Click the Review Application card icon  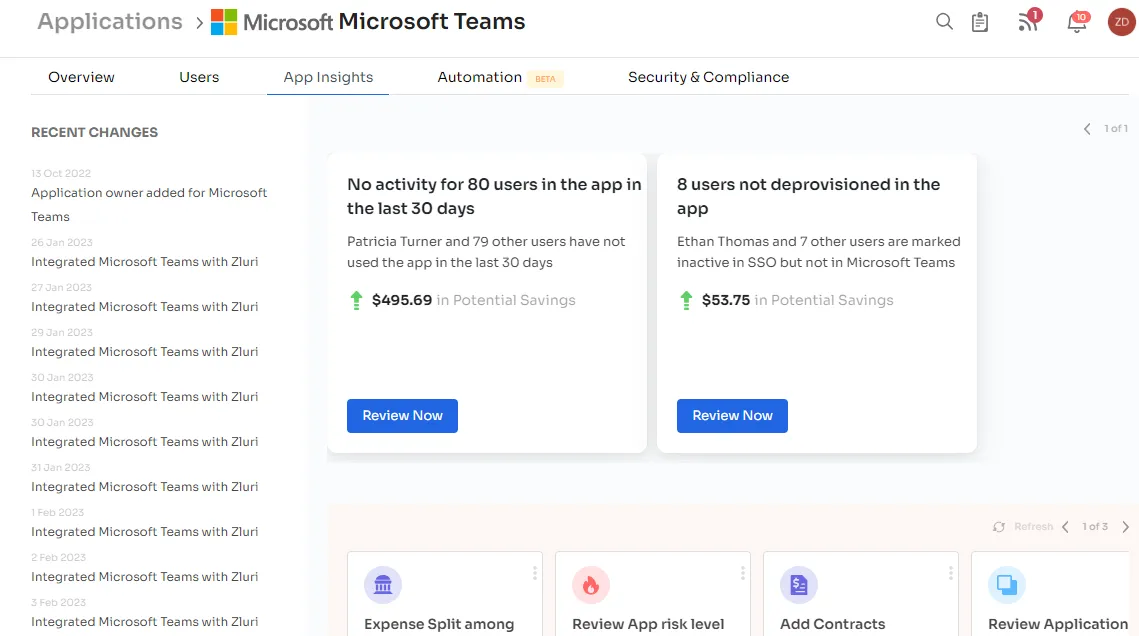click(1007, 584)
